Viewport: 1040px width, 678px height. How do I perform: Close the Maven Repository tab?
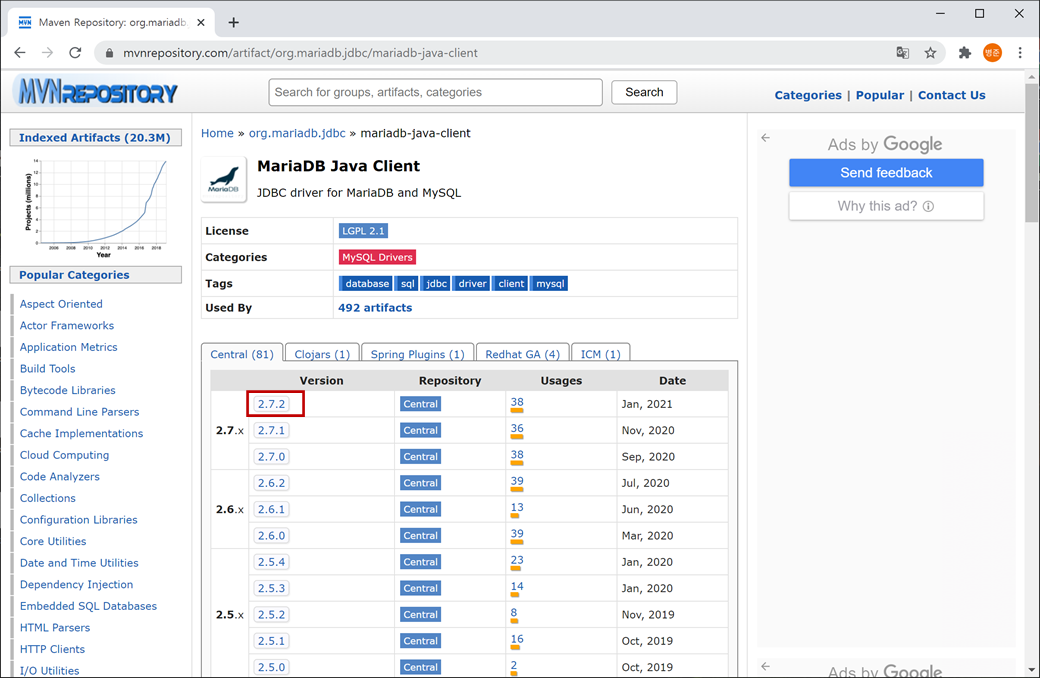201,23
